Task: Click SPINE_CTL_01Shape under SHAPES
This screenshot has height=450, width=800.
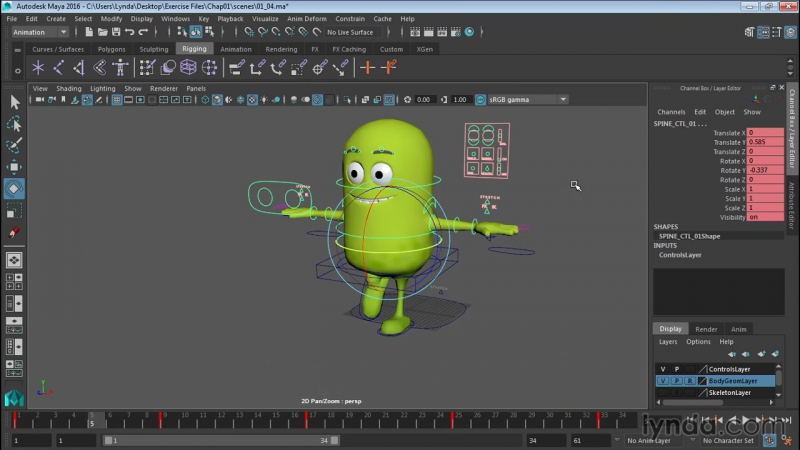Action: tap(689, 236)
